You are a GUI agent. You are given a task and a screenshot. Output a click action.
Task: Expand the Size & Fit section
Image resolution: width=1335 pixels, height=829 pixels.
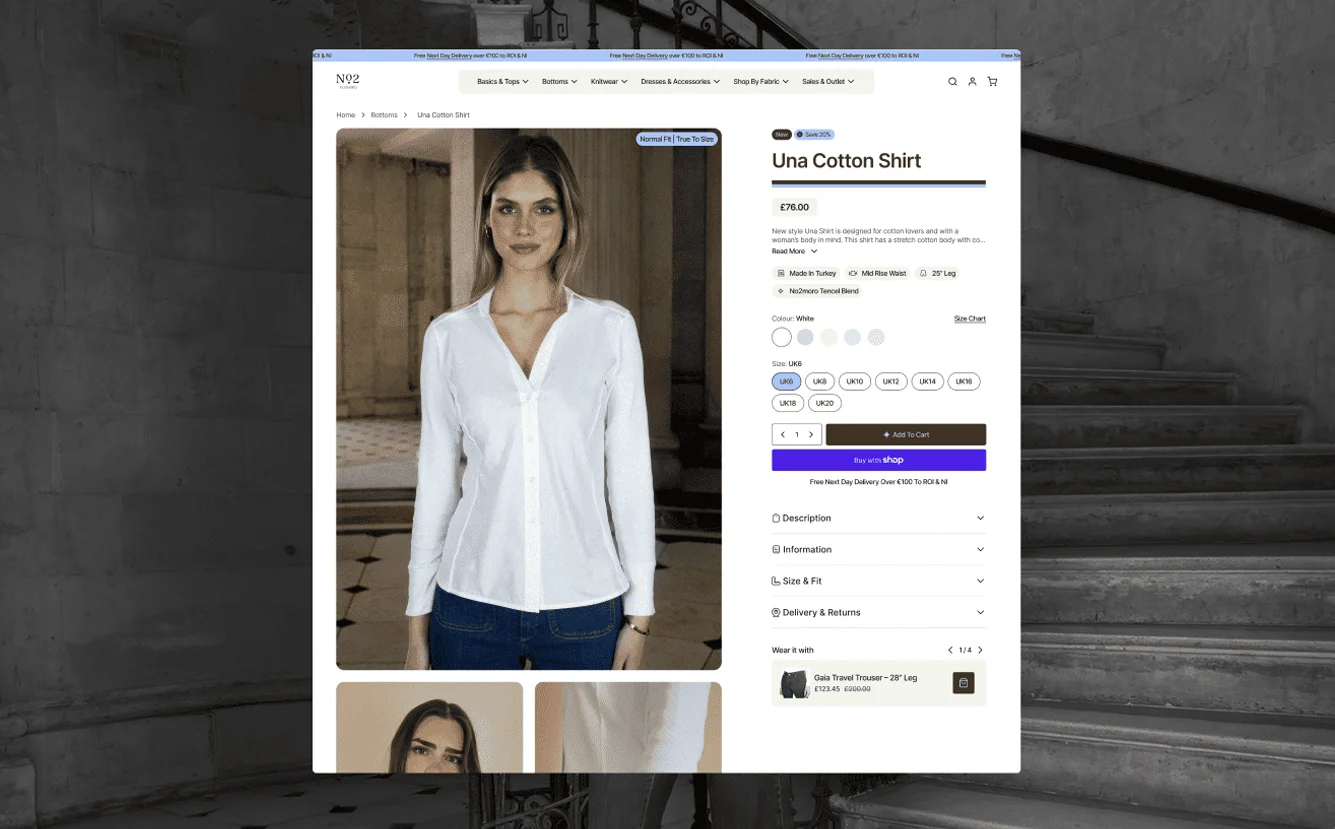pos(879,581)
